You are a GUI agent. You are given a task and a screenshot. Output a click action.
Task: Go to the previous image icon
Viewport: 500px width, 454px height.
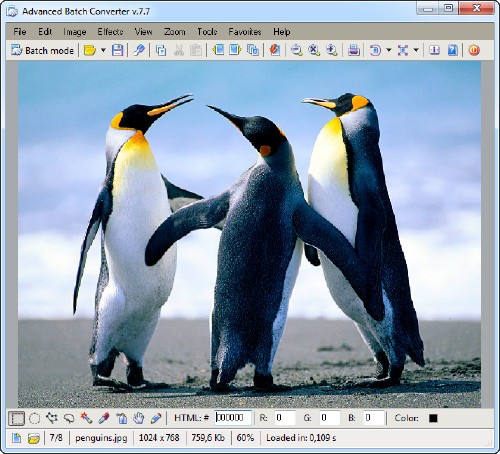click(218, 50)
